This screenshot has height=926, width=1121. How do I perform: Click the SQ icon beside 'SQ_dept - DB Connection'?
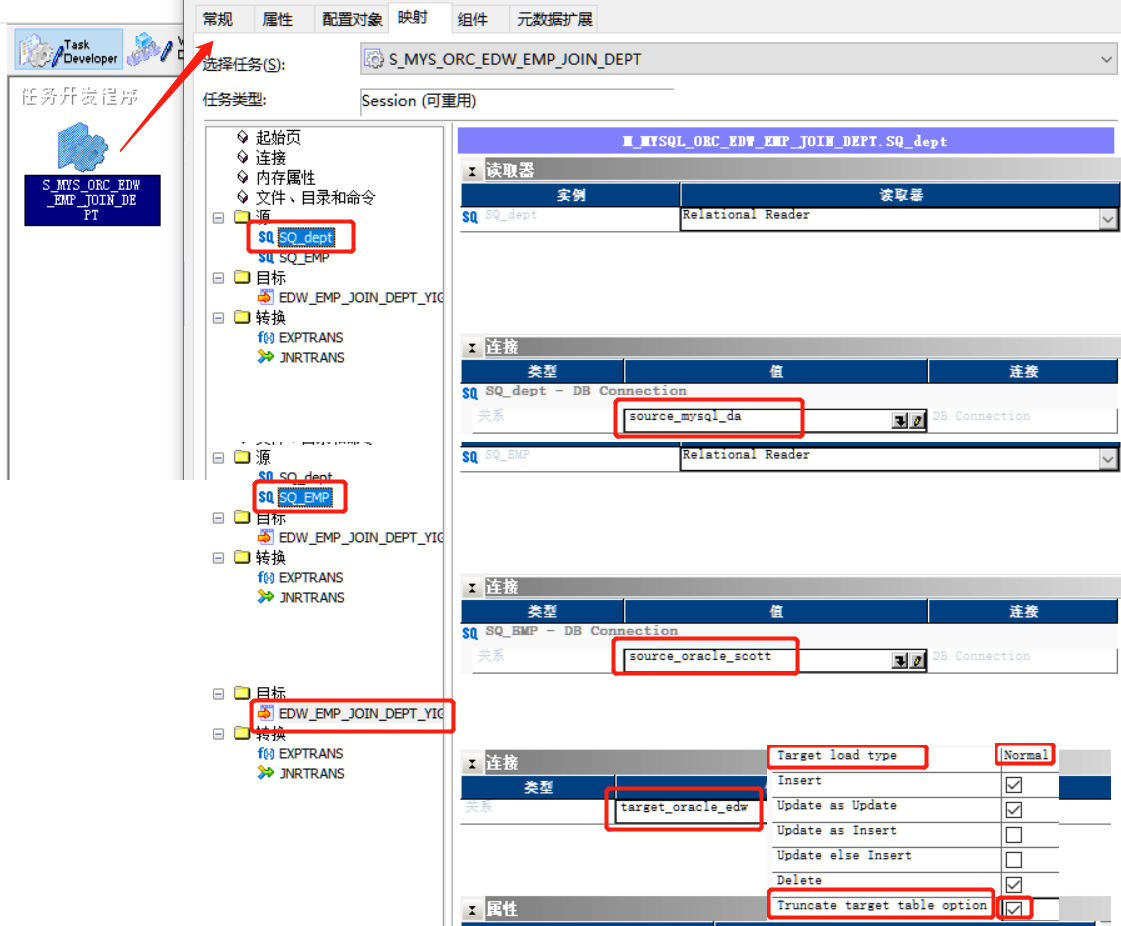(470, 393)
